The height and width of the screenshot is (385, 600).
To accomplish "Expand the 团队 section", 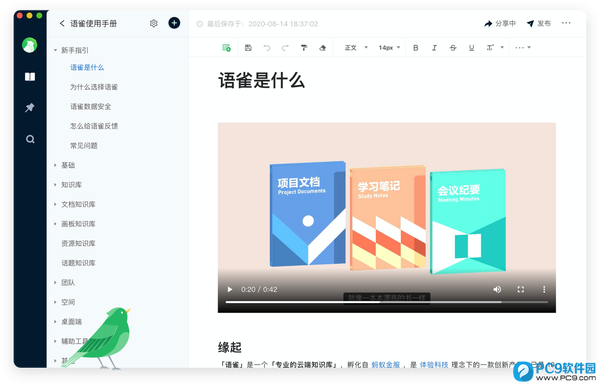I will (x=55, y=282).
